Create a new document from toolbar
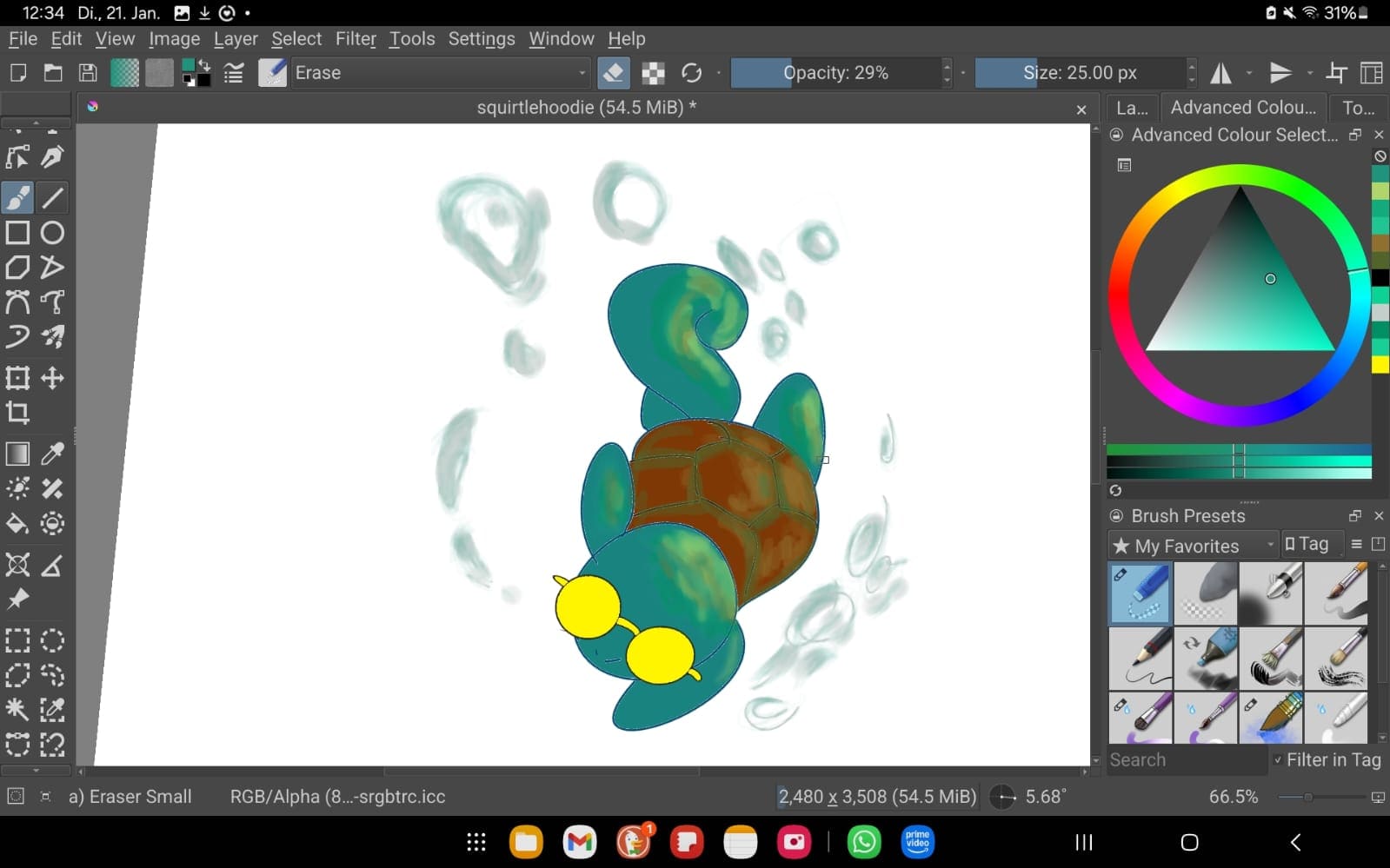Screen dimensions: 1390x868 point(17,73)
